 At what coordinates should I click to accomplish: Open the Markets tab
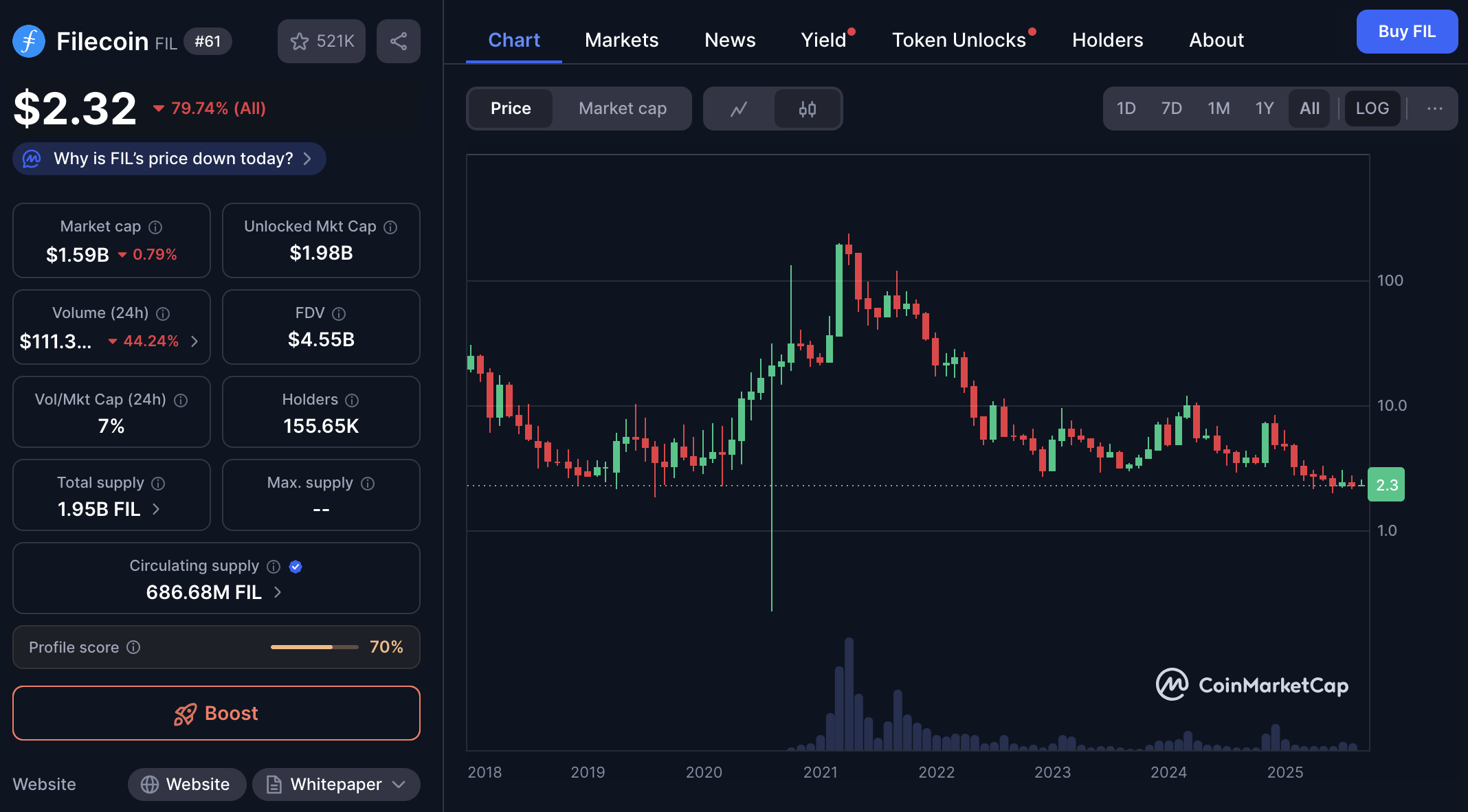click(x=621, y=40)
